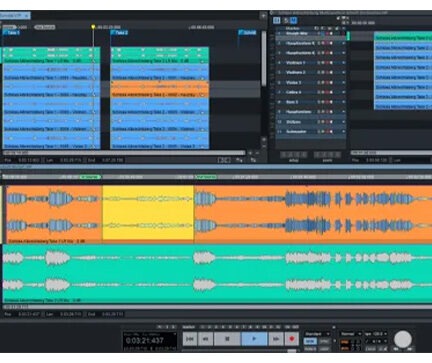The image size is (432, 363).
Task: Click global Mute button in track panel
Action: click(x=293, y=21)
